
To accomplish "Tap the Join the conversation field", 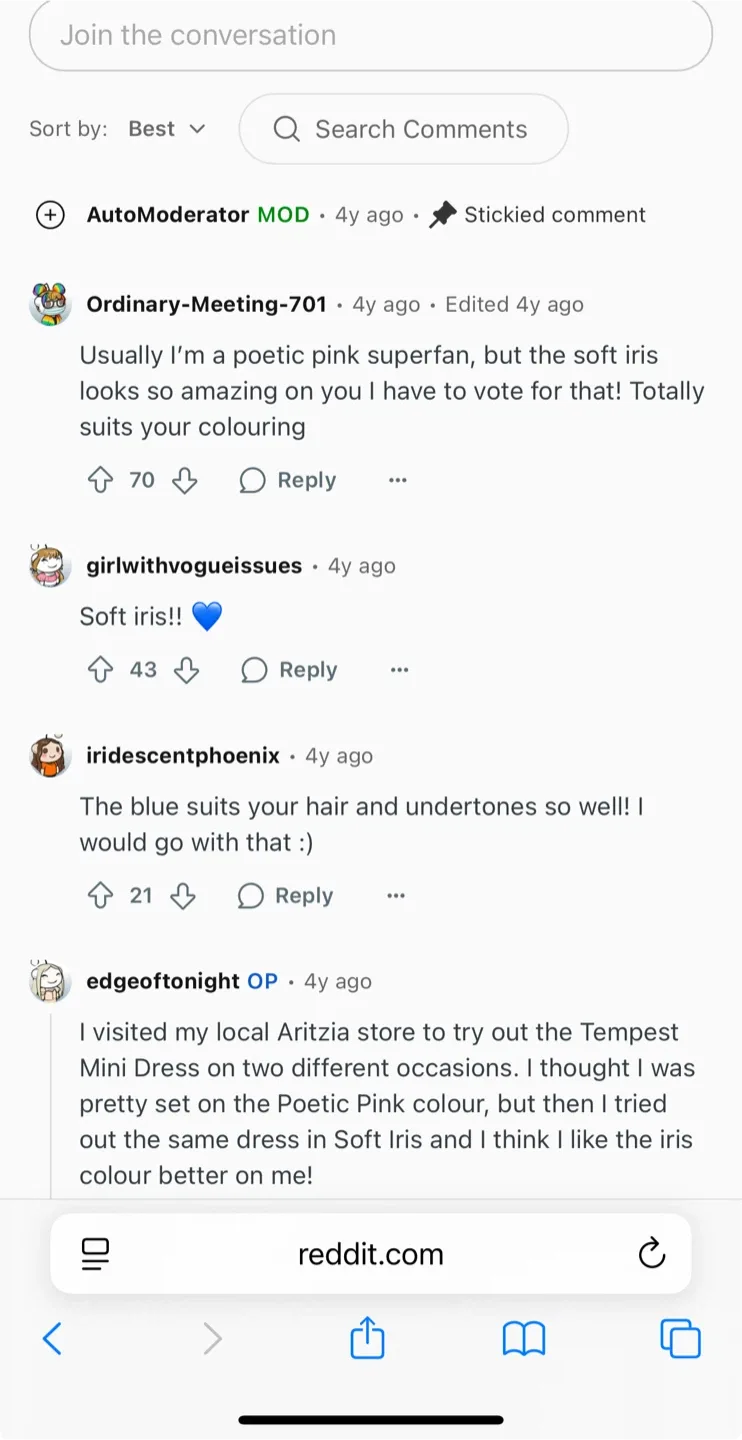I will pyautogui.click(x=371, y=35).
